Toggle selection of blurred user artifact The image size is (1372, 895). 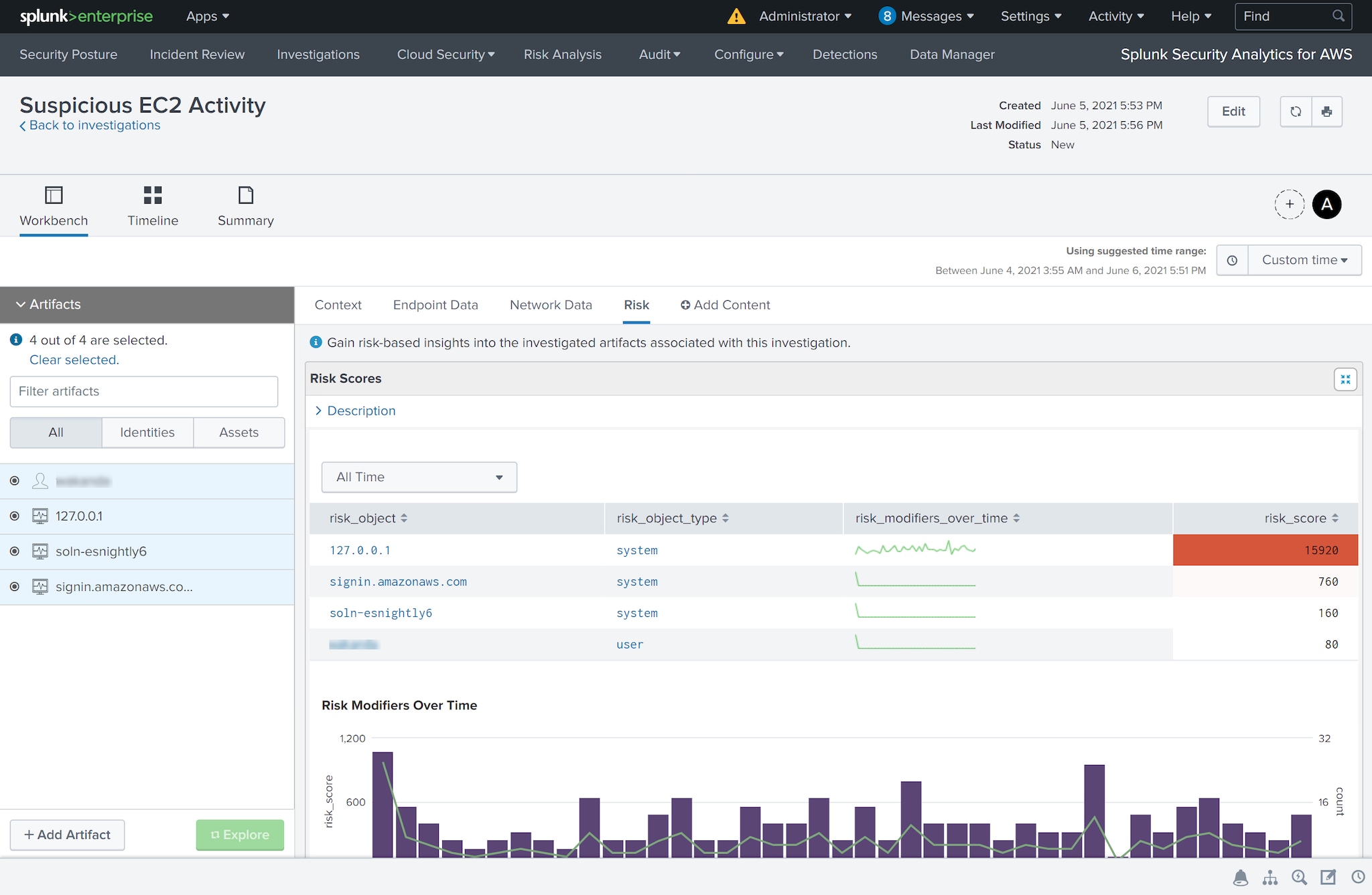pyautogui.click(x=15, y=481)
